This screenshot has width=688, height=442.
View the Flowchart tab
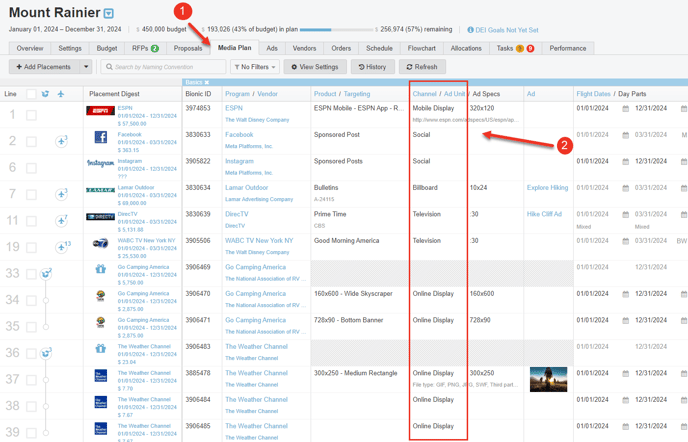421,48
